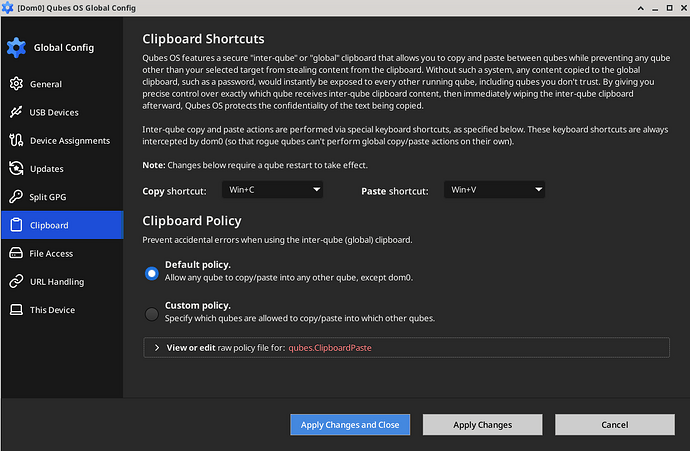This screenshot has width=690, height=451.
Task: Minimize the Global Config window
Action: [655, 8]
